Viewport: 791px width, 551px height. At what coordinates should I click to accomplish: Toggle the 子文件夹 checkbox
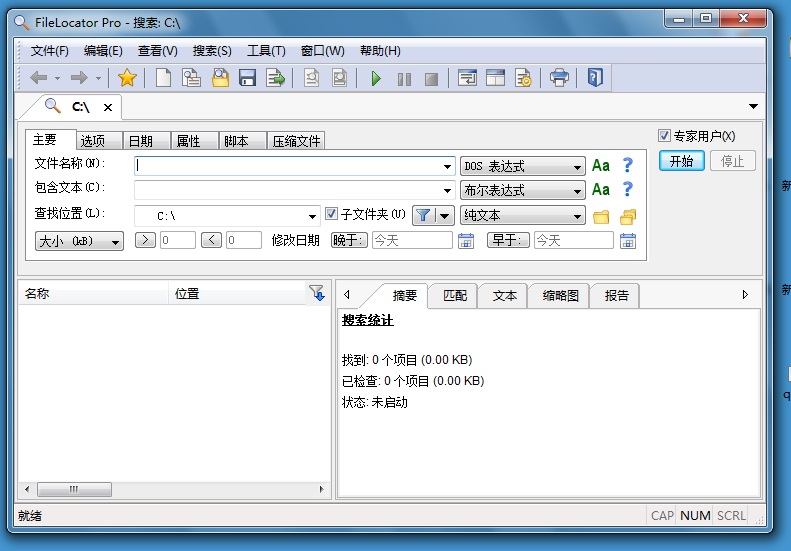331,214
